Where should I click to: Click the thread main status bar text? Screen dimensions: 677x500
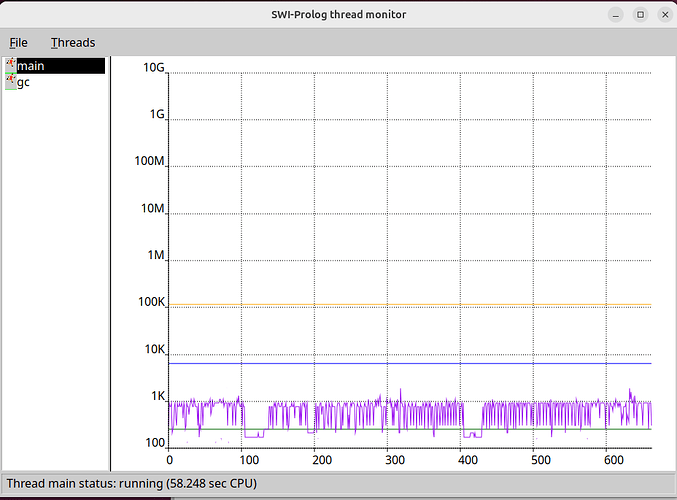132,483
